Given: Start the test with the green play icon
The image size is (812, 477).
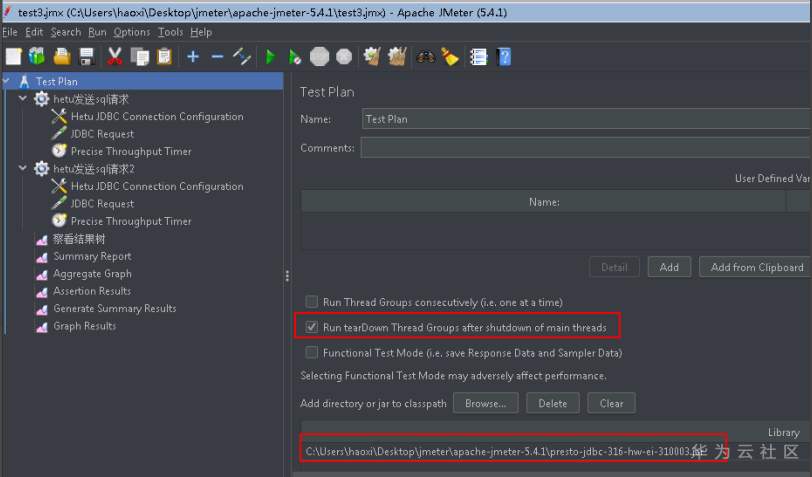Looking at the screenshot, I should 270,56.
